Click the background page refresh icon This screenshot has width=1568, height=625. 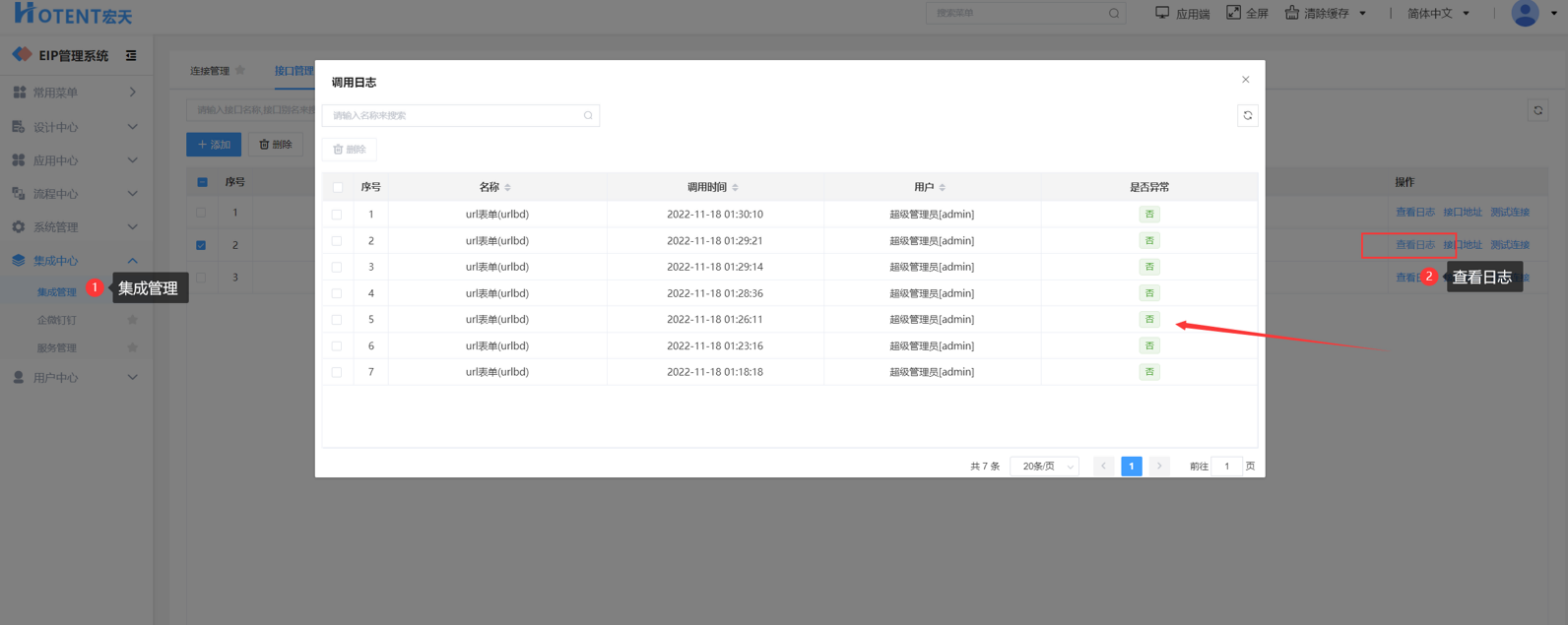1537,110
